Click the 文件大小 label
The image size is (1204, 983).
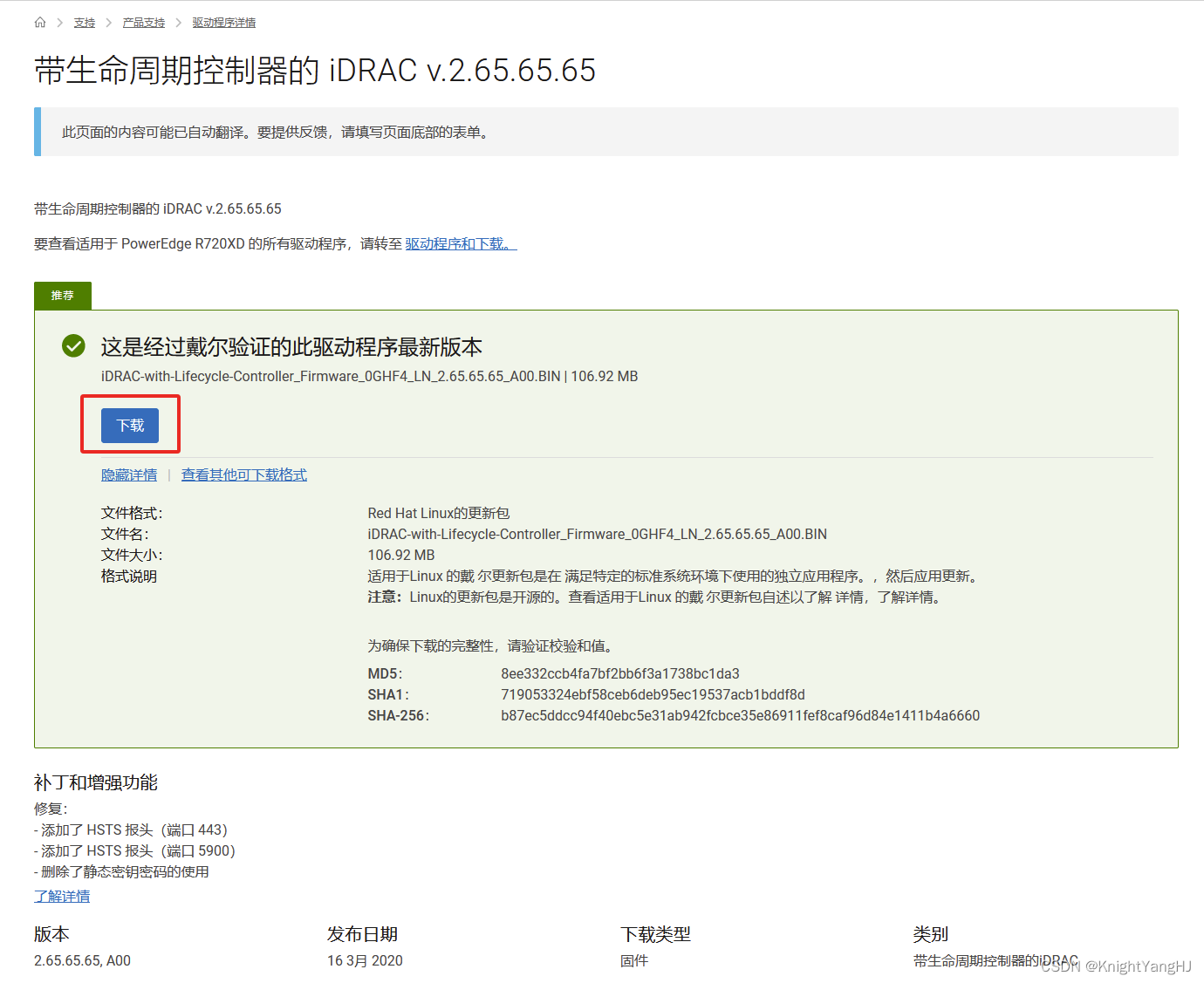132,556
